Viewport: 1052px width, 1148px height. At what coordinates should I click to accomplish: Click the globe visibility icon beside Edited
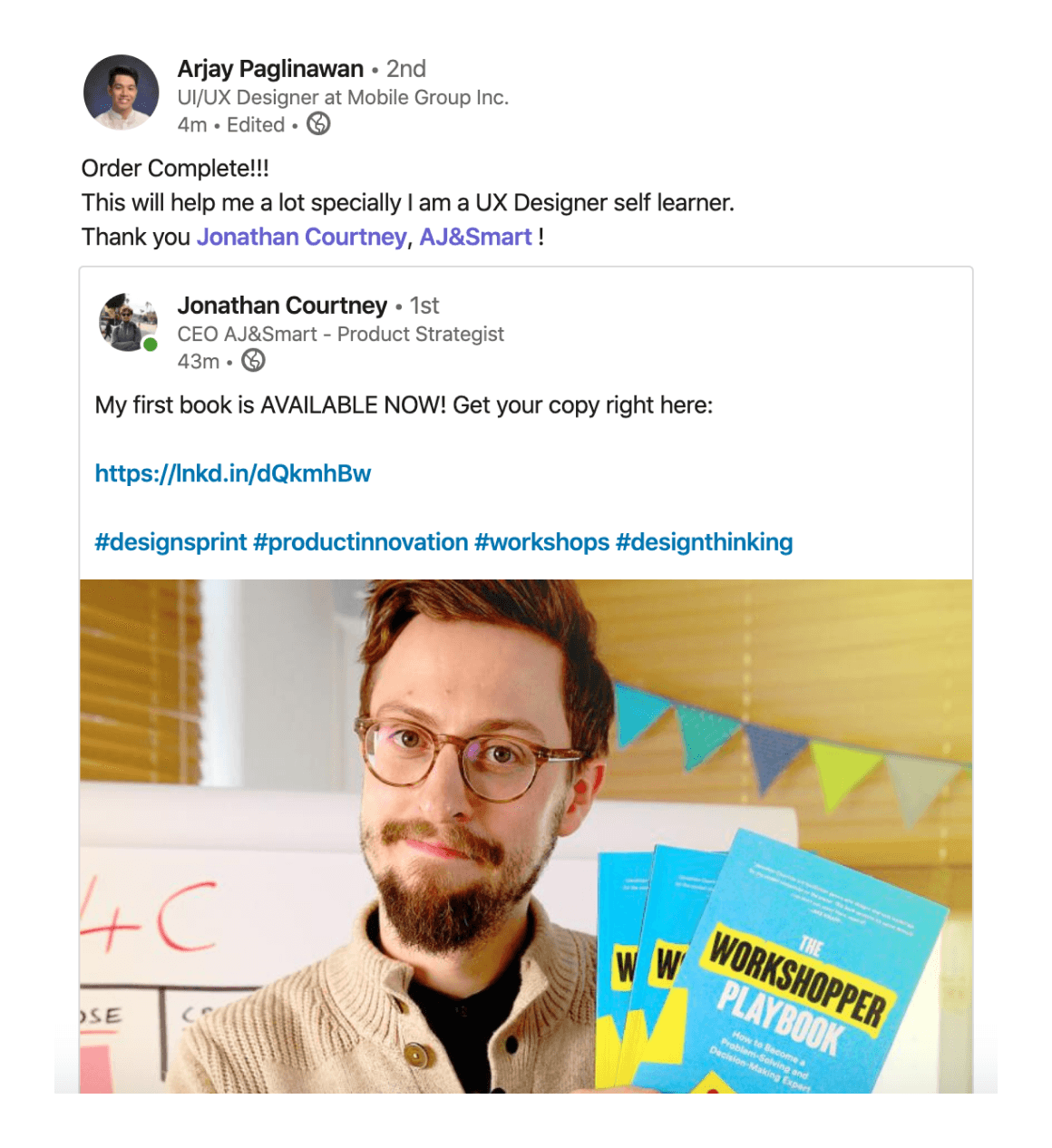click(x=318, y=124)
